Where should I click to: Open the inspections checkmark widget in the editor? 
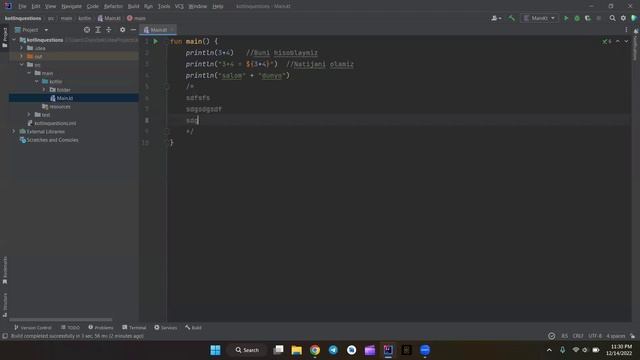tap(607, 41)
